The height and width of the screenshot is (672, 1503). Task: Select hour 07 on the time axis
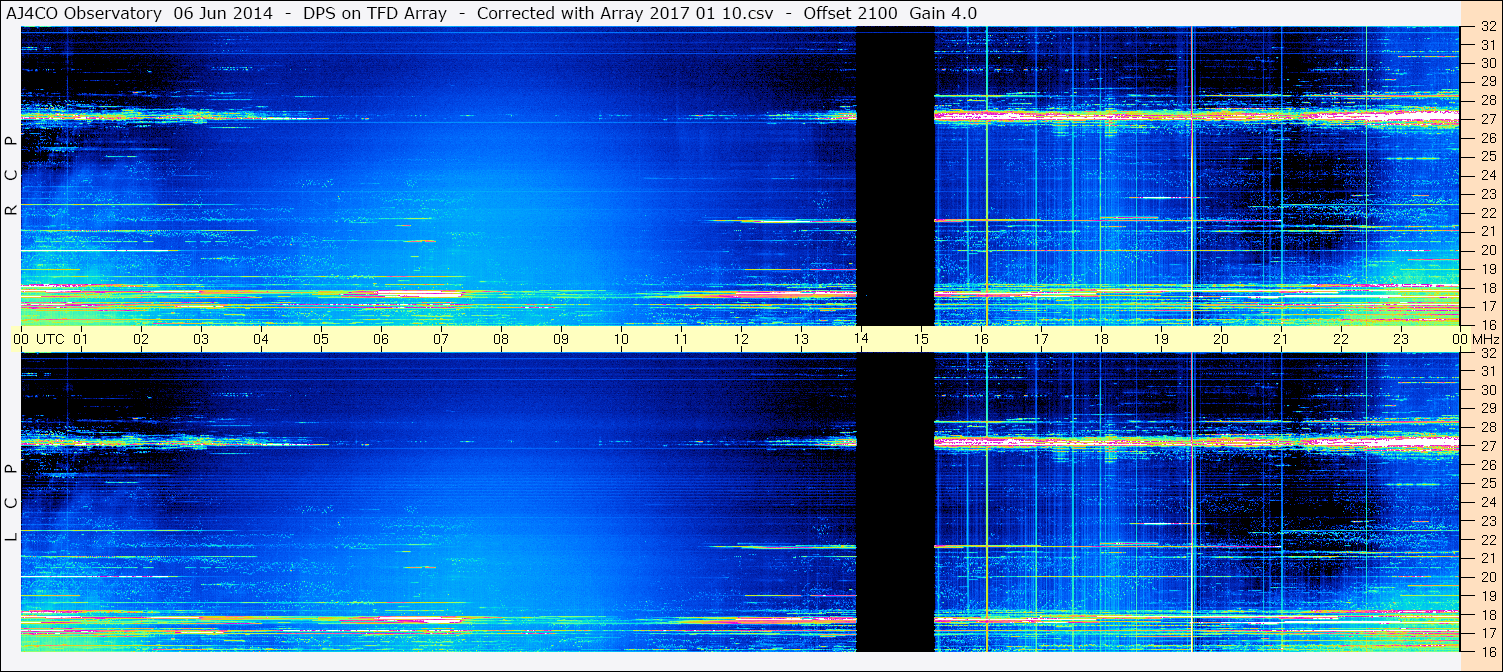(441, 339)
